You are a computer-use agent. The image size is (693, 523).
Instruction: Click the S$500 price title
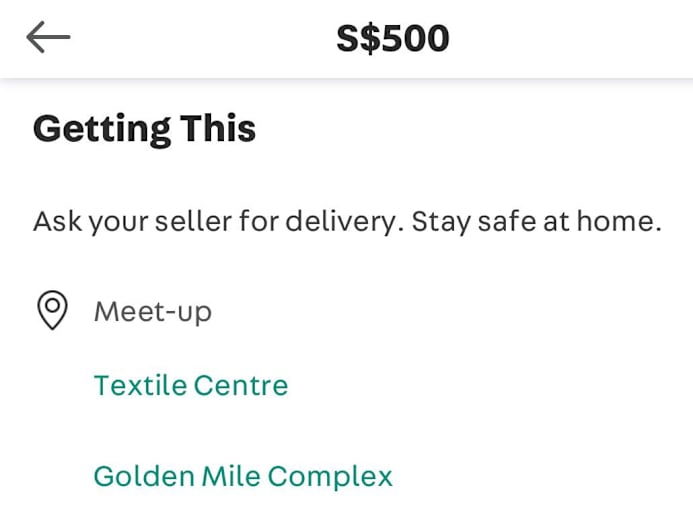point(392,39)
